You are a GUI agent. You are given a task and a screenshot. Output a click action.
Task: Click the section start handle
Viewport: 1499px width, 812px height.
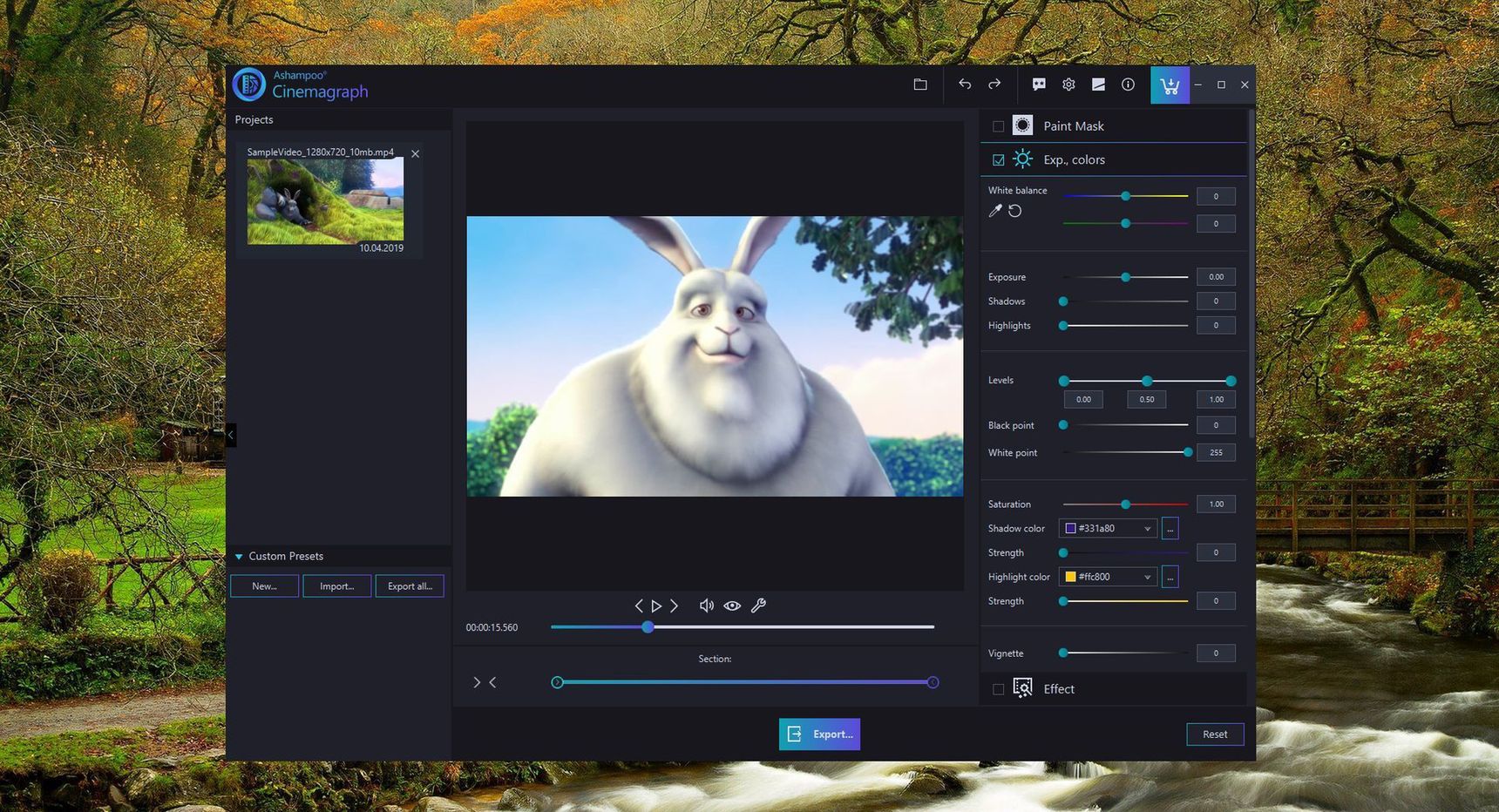click(x=557, y=682)
